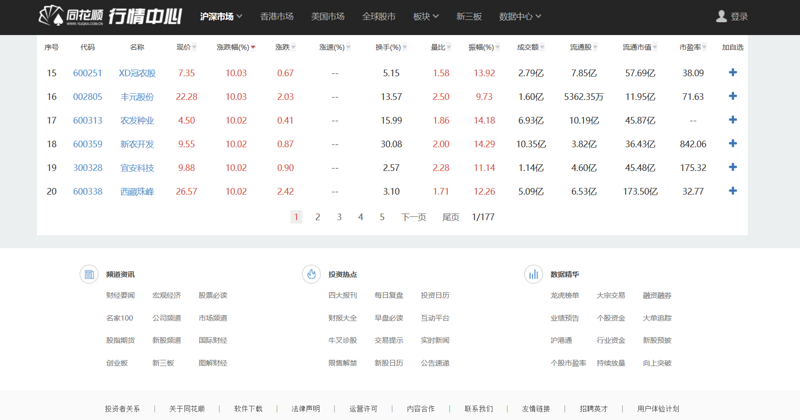
Task: Open 软件下载 in footer bar
Action: (x=248, y=408)
